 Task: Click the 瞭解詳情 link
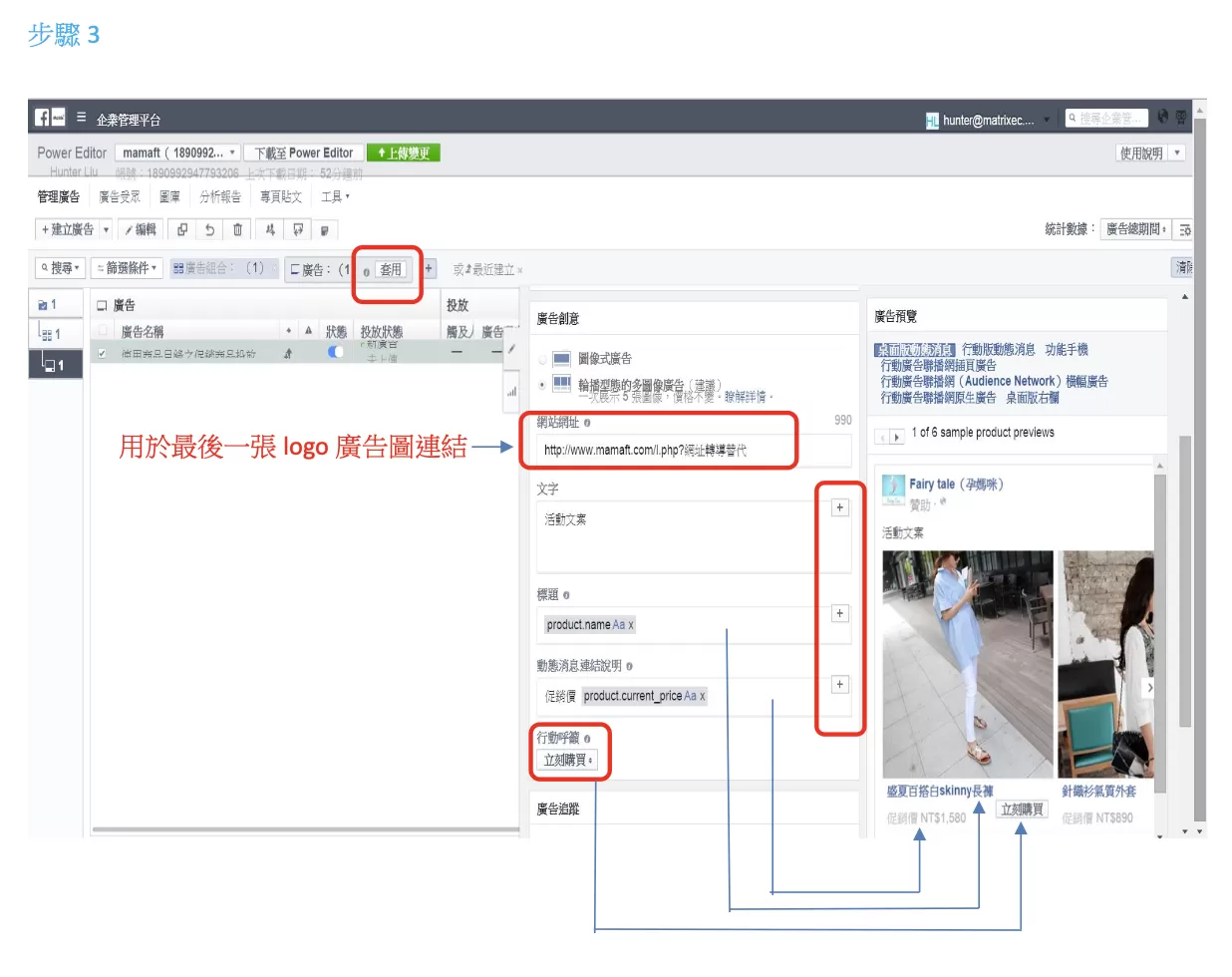click(746, 397)
